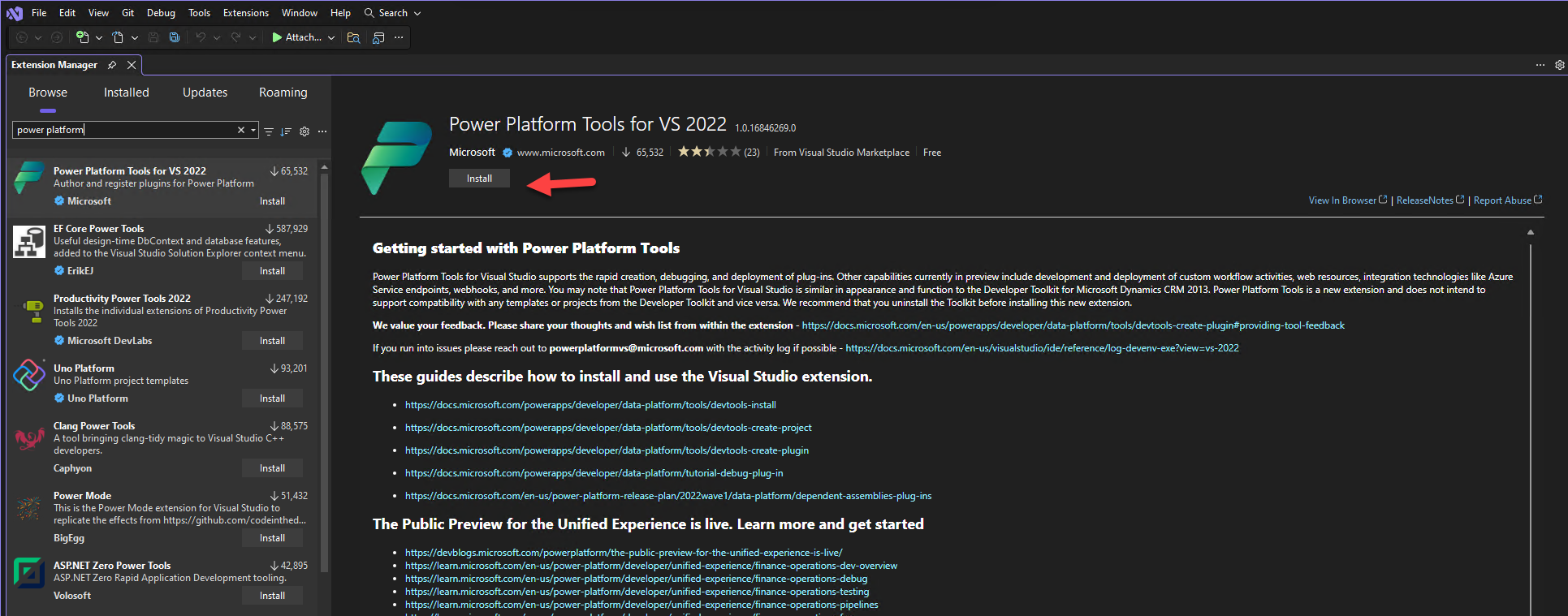Screen dimensions: 1568x616
Task: Click the New Project toolbar icon
Action: pyautogui.click(x=82, y=37)
